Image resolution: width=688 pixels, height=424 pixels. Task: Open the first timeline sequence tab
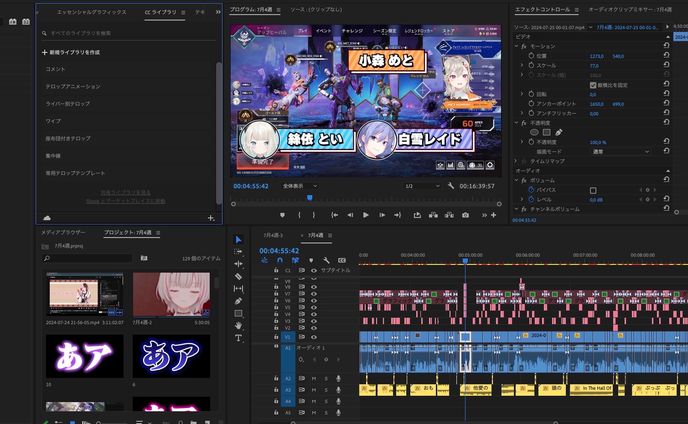[273, 235]
